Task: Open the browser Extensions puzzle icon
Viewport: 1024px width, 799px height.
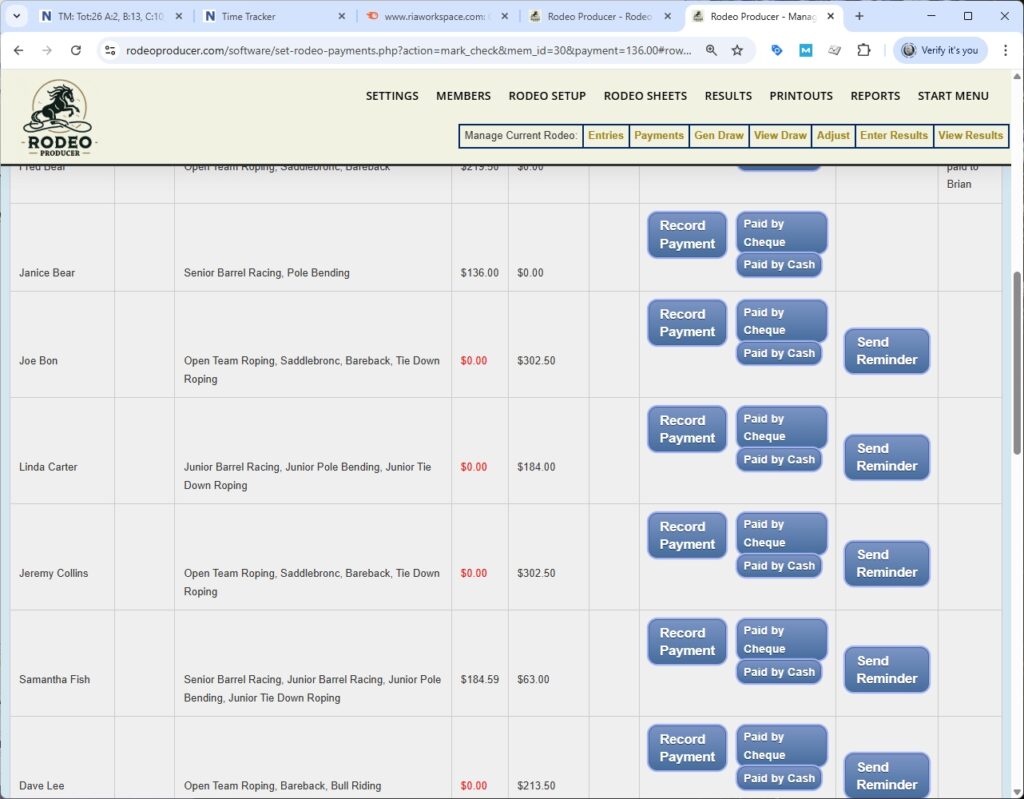Action: coord(864,50)
